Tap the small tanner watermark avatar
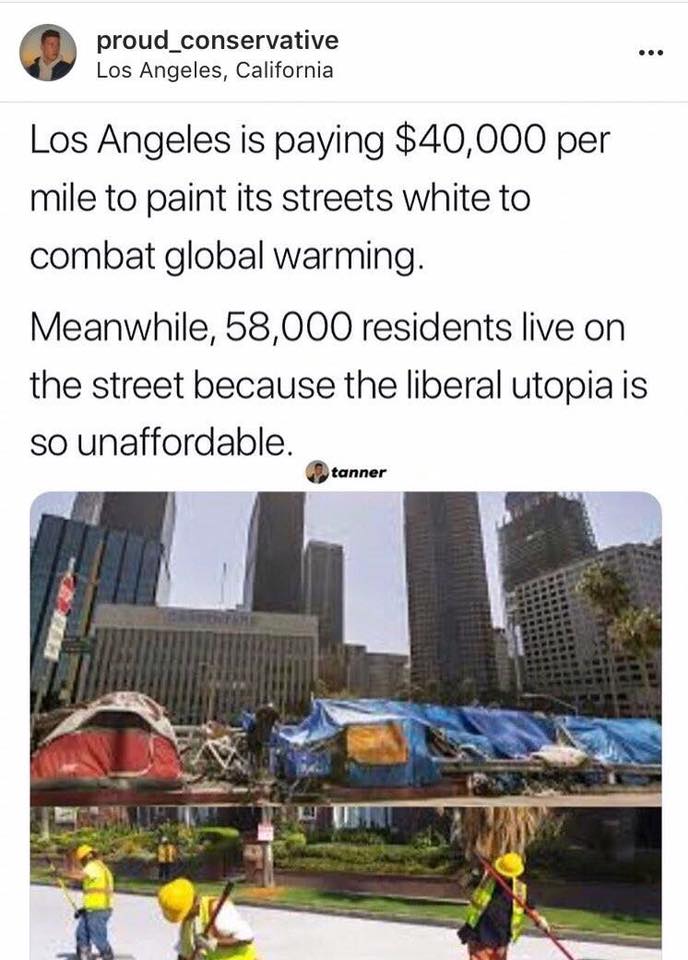688x960 pixels. [x=316, y=472]
